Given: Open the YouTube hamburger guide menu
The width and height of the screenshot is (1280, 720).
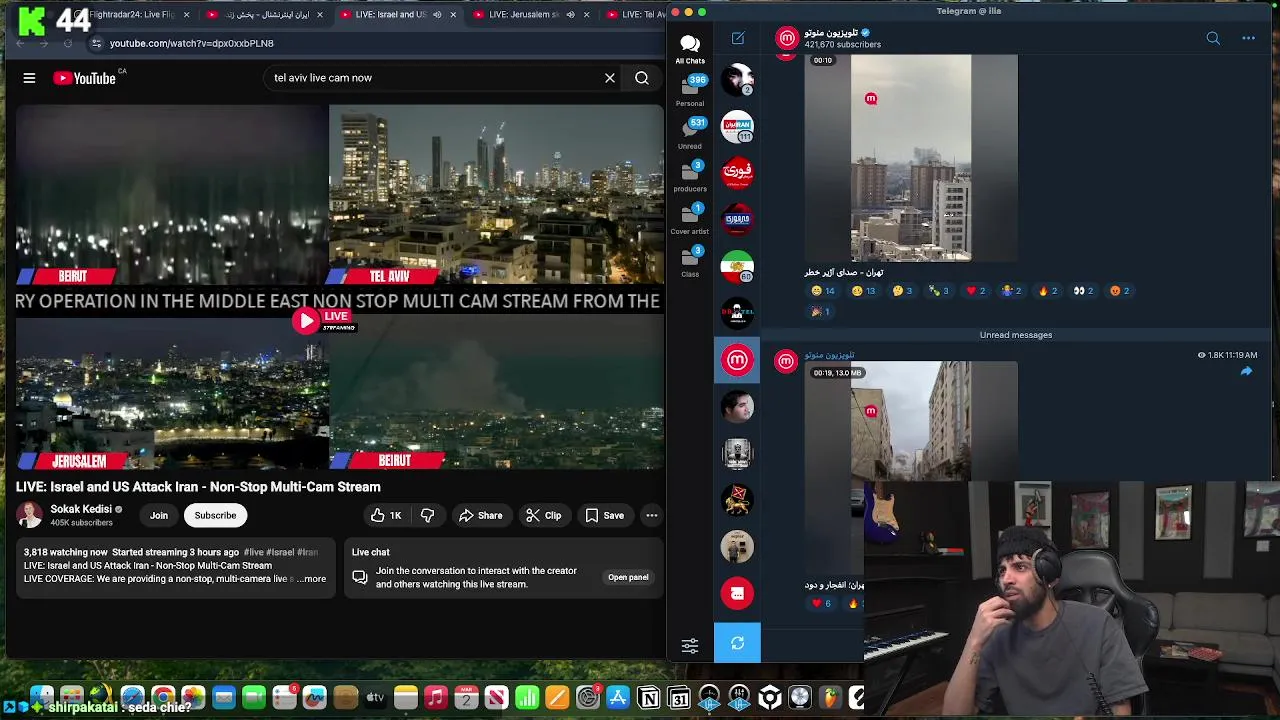Looking at the screenshot, I should (x=29, y=78).
